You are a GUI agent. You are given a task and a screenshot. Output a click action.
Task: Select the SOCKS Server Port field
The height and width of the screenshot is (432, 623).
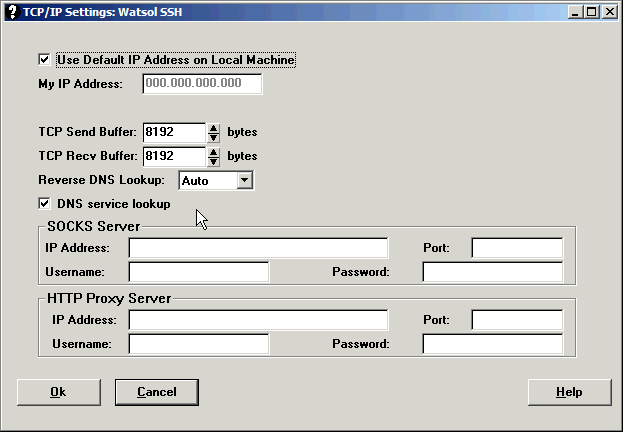(x=517, y=248)
